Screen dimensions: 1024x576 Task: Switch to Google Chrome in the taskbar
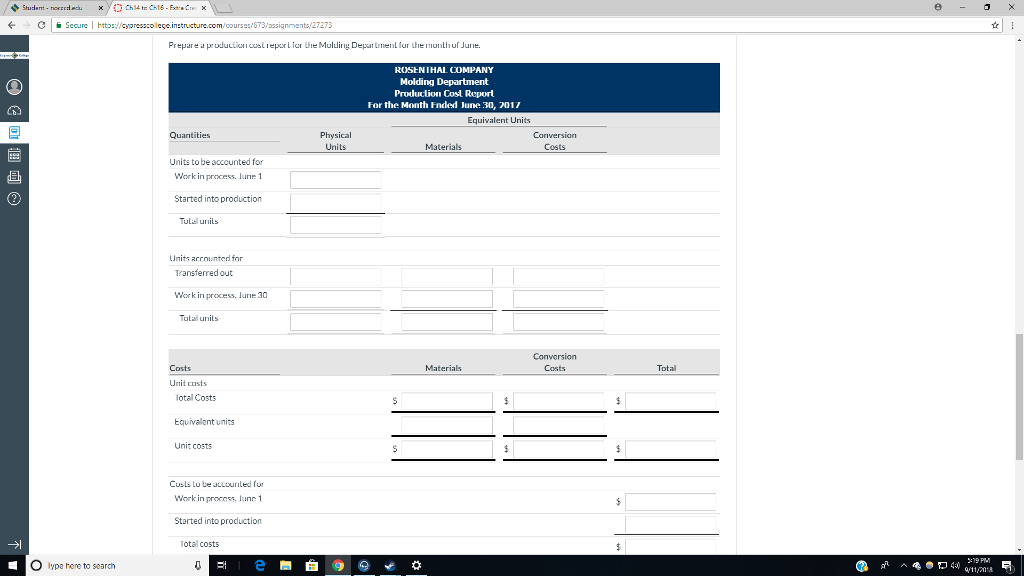pos(338,566)
